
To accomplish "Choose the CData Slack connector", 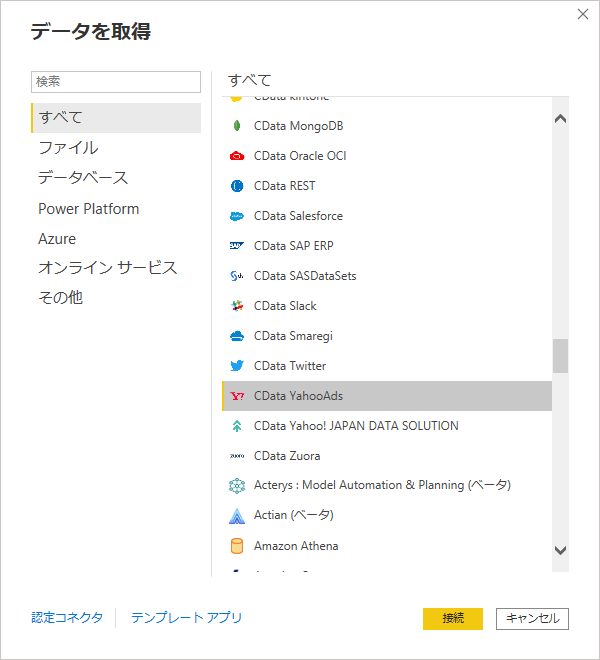I will point(387,306).
